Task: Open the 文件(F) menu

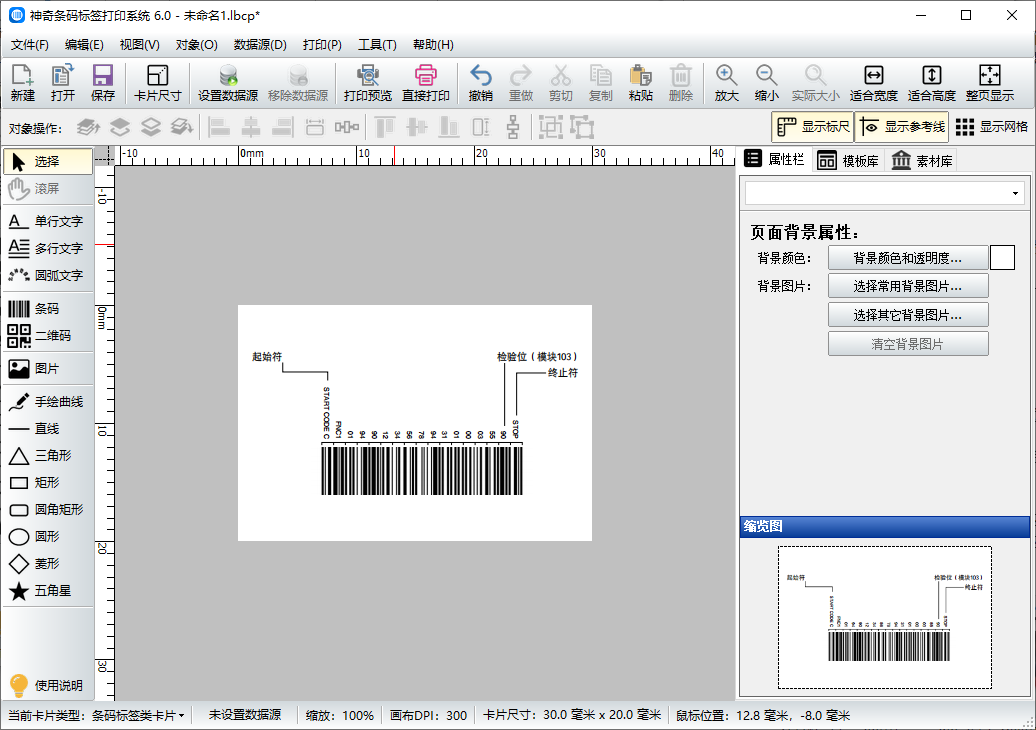Action: tap(30, 45)
